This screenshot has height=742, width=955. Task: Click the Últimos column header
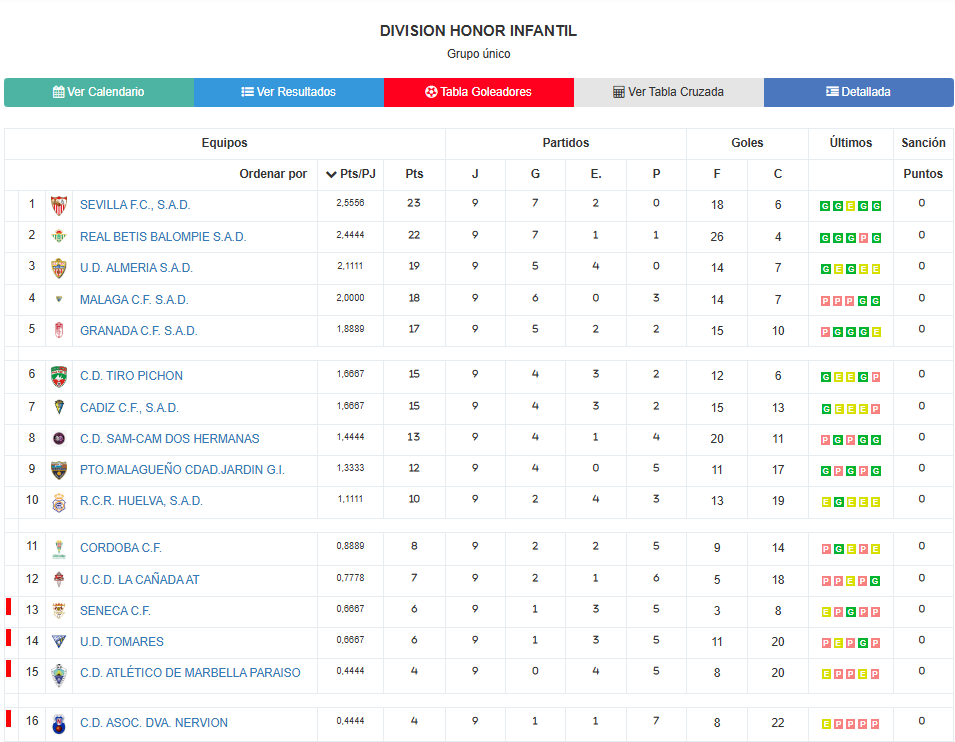pyautogui.click(x=851, y=143)
